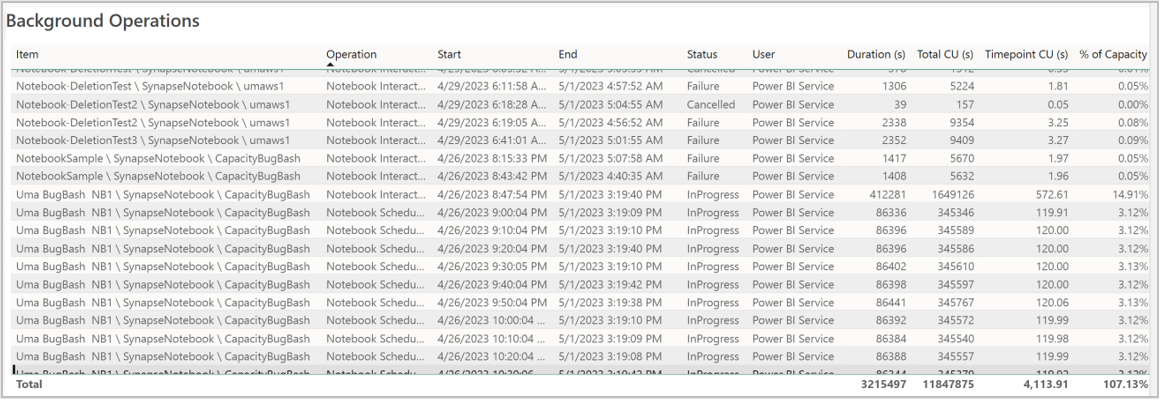
Task: Select NotebookSample row started at 8:15:33 PM
Action: coord(582,158)
